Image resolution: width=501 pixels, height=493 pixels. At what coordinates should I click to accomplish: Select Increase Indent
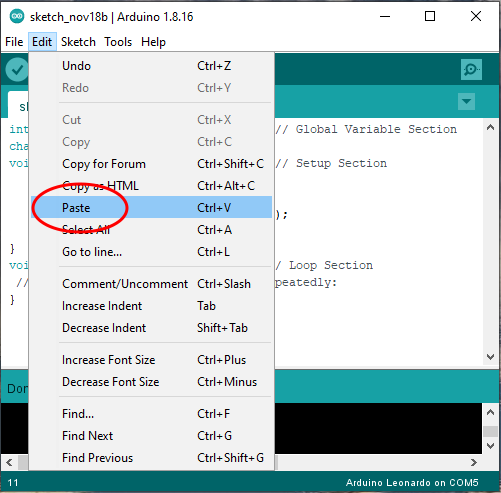click(x=151, y=306)
